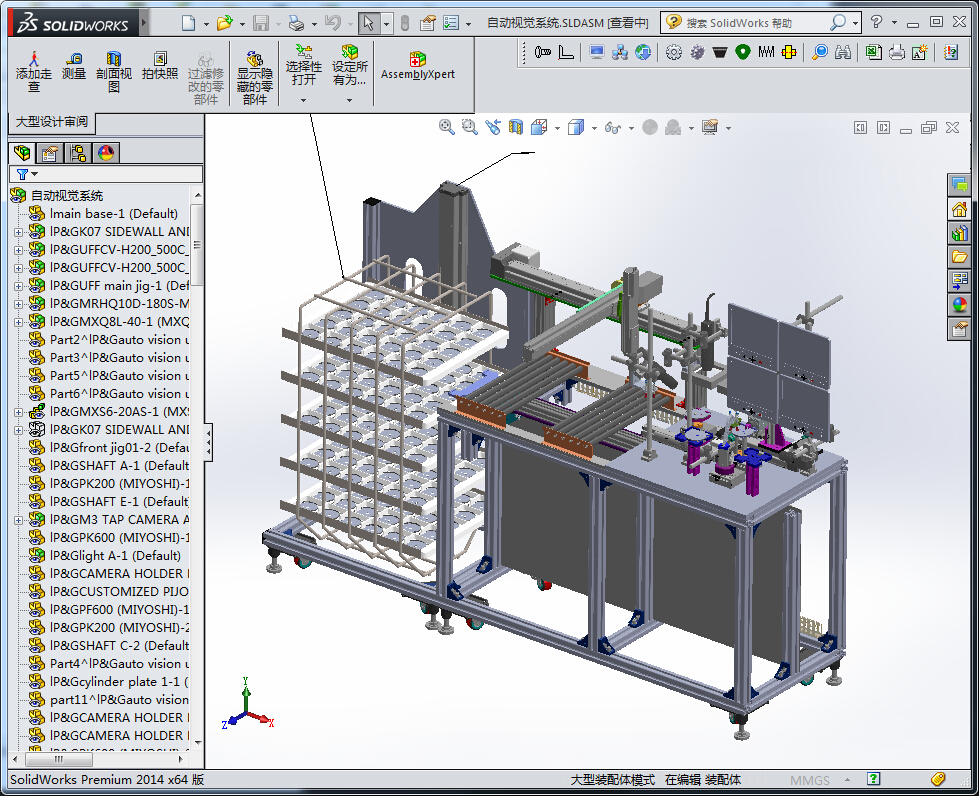The width and height of the screenshot is (979, 796).
Task: Click the feature tree horizontal scrollbar thumb
Action: pos(59,759)
